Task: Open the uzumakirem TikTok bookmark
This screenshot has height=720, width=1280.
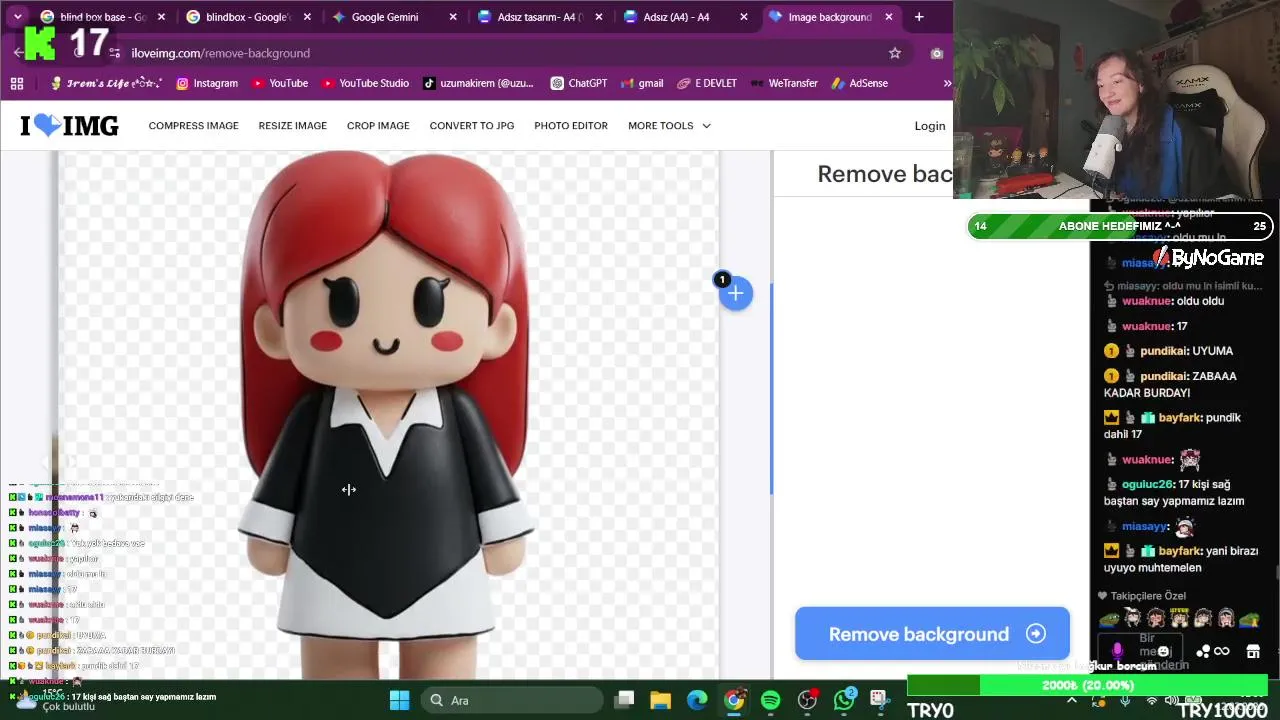Action: coord(478,83)
